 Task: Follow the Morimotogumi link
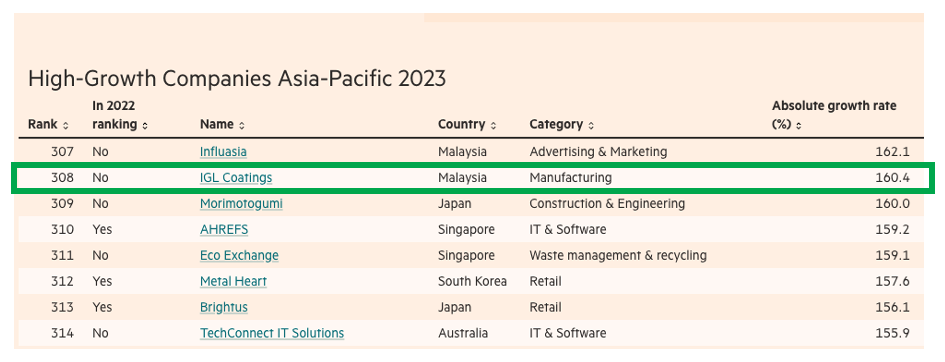(x=241, y=204)
